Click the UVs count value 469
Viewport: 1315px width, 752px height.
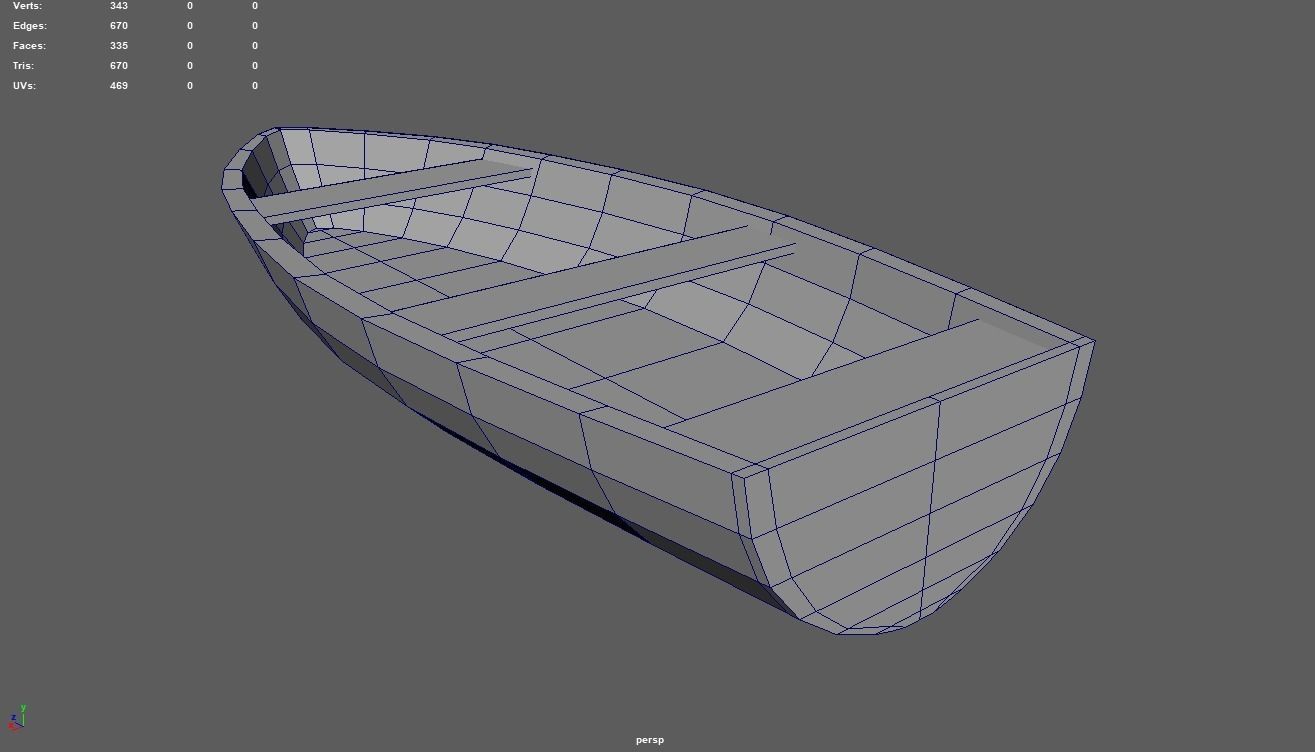pos(119,86)
